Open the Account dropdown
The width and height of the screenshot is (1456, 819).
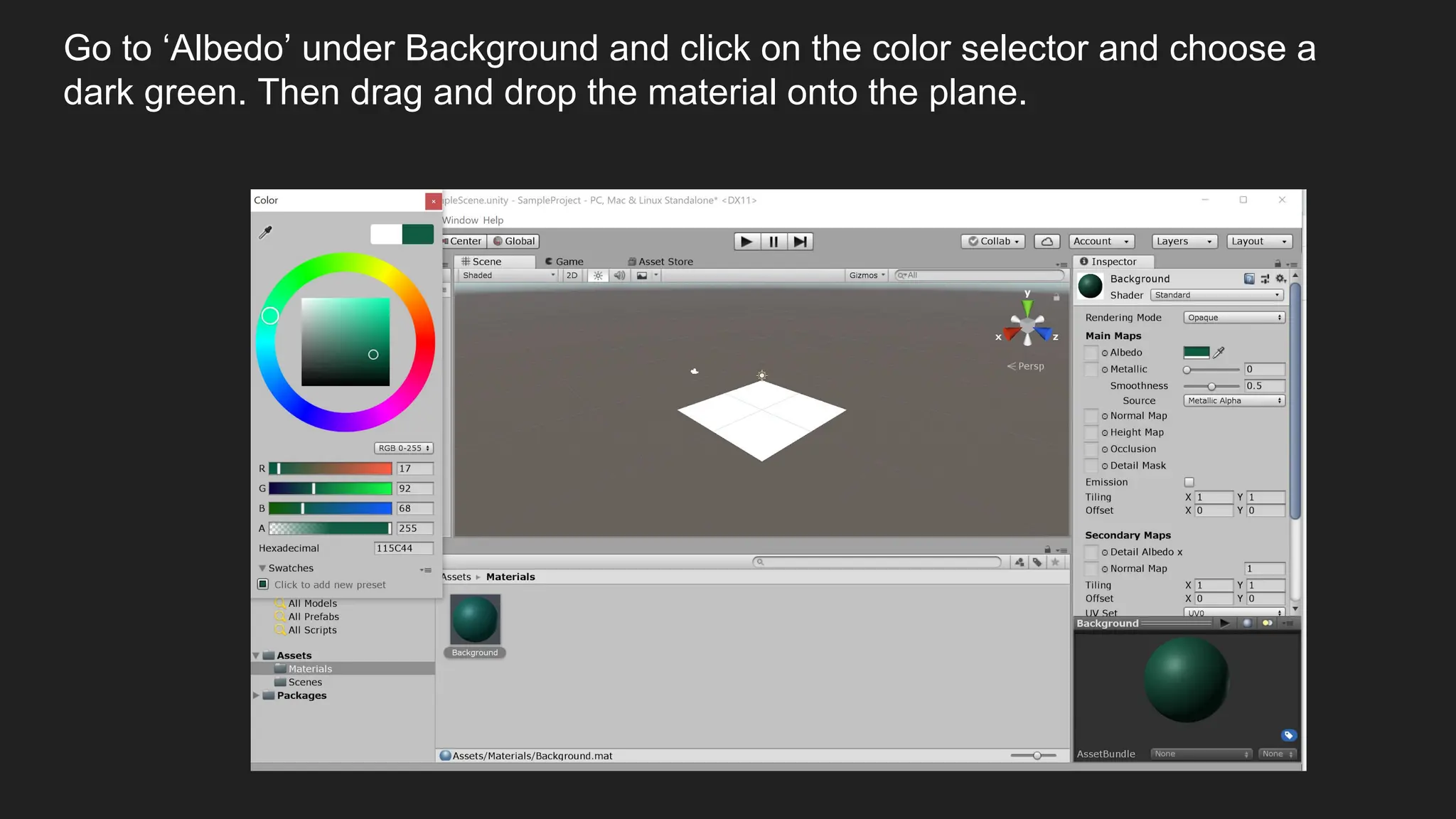tap(1102, 242)
